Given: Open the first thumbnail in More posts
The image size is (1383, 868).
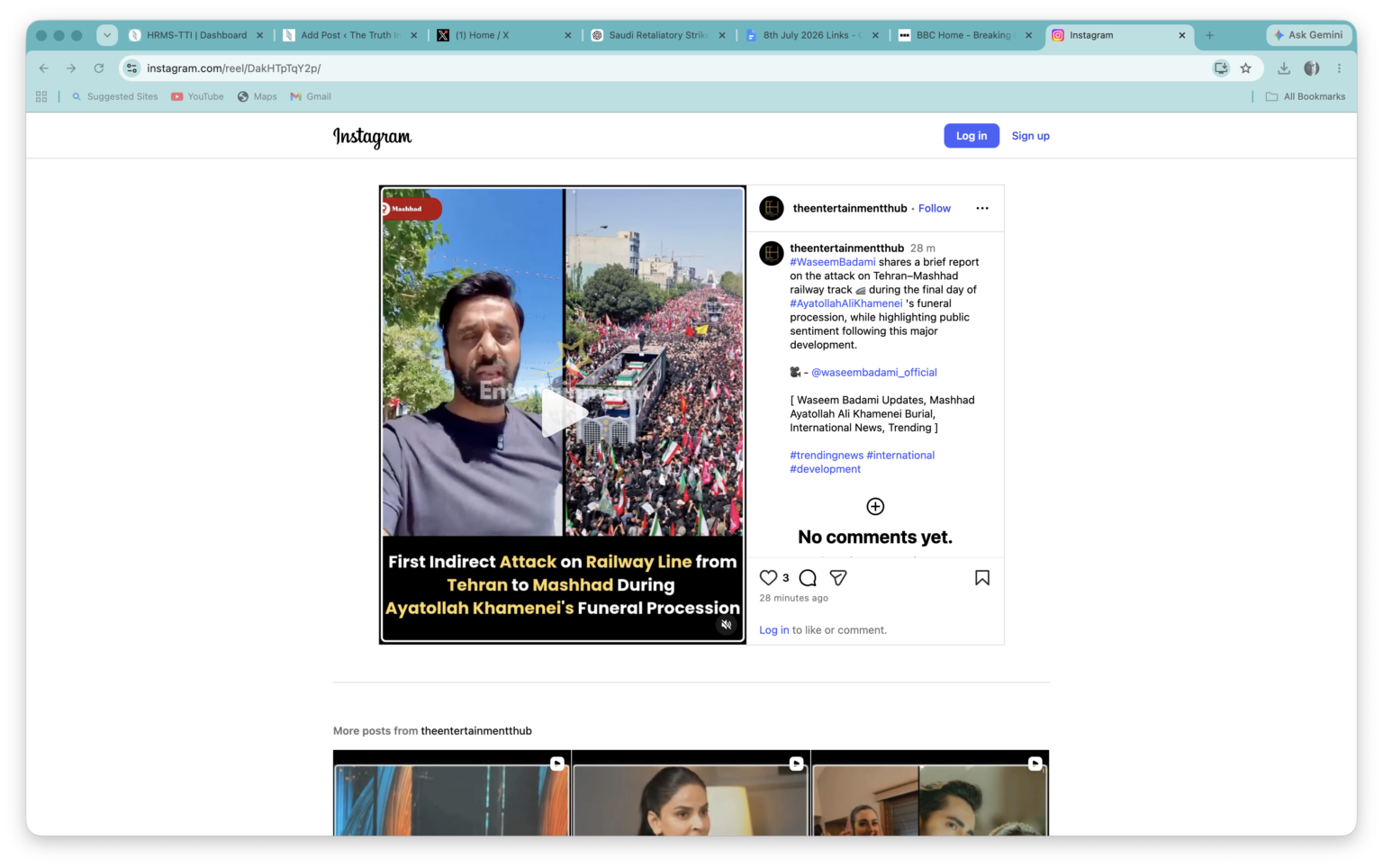Looking at the screenshot, I should pyautogui.click(x=451, y=793).
